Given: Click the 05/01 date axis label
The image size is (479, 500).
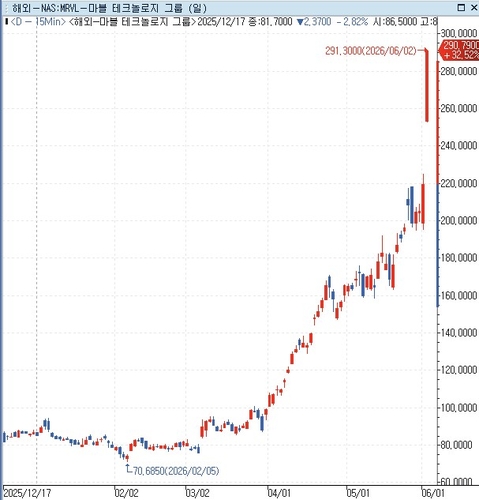Looking at the screenshot, I should coord(358,493).
